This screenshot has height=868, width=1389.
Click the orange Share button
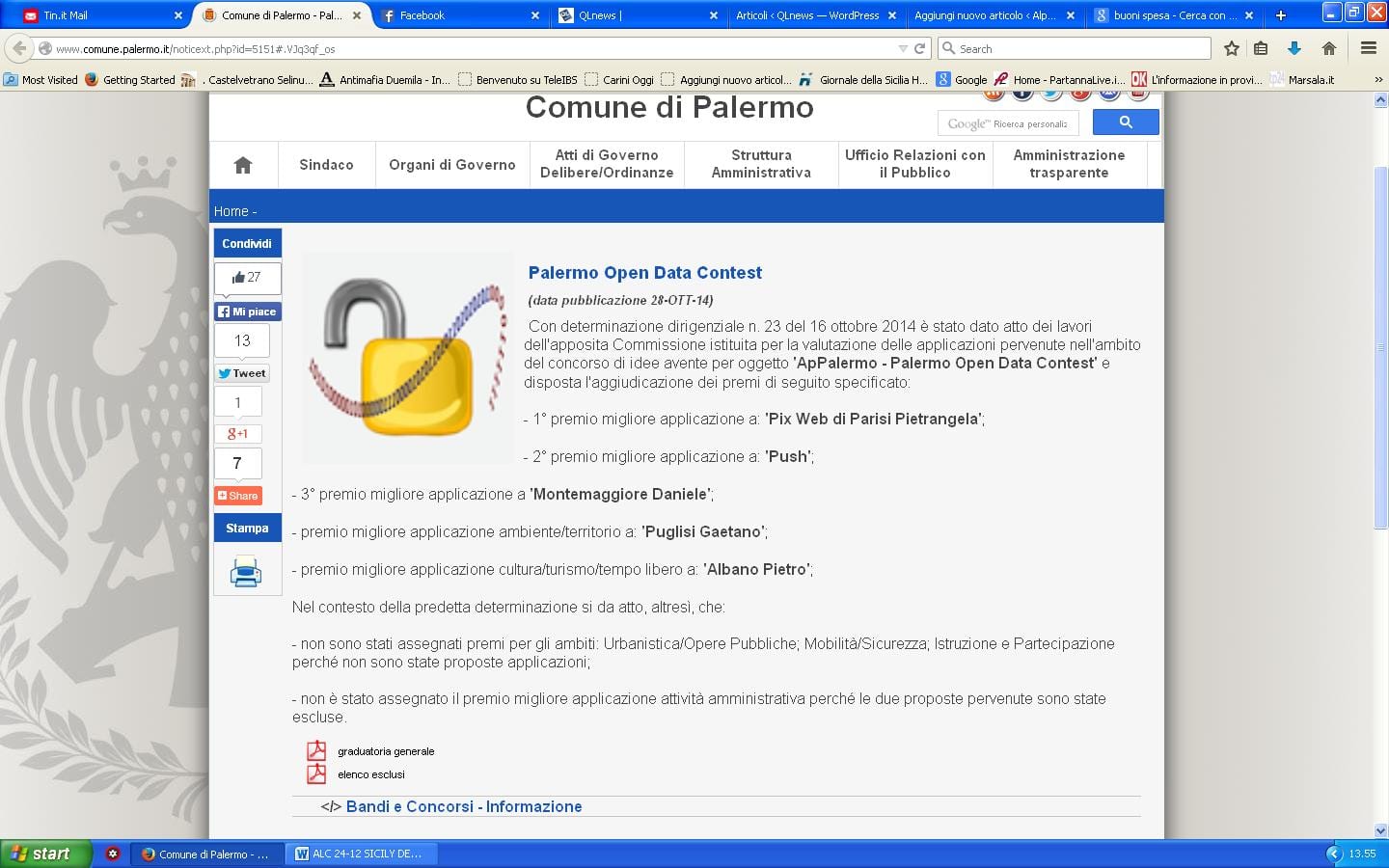[x=238, y=496]
